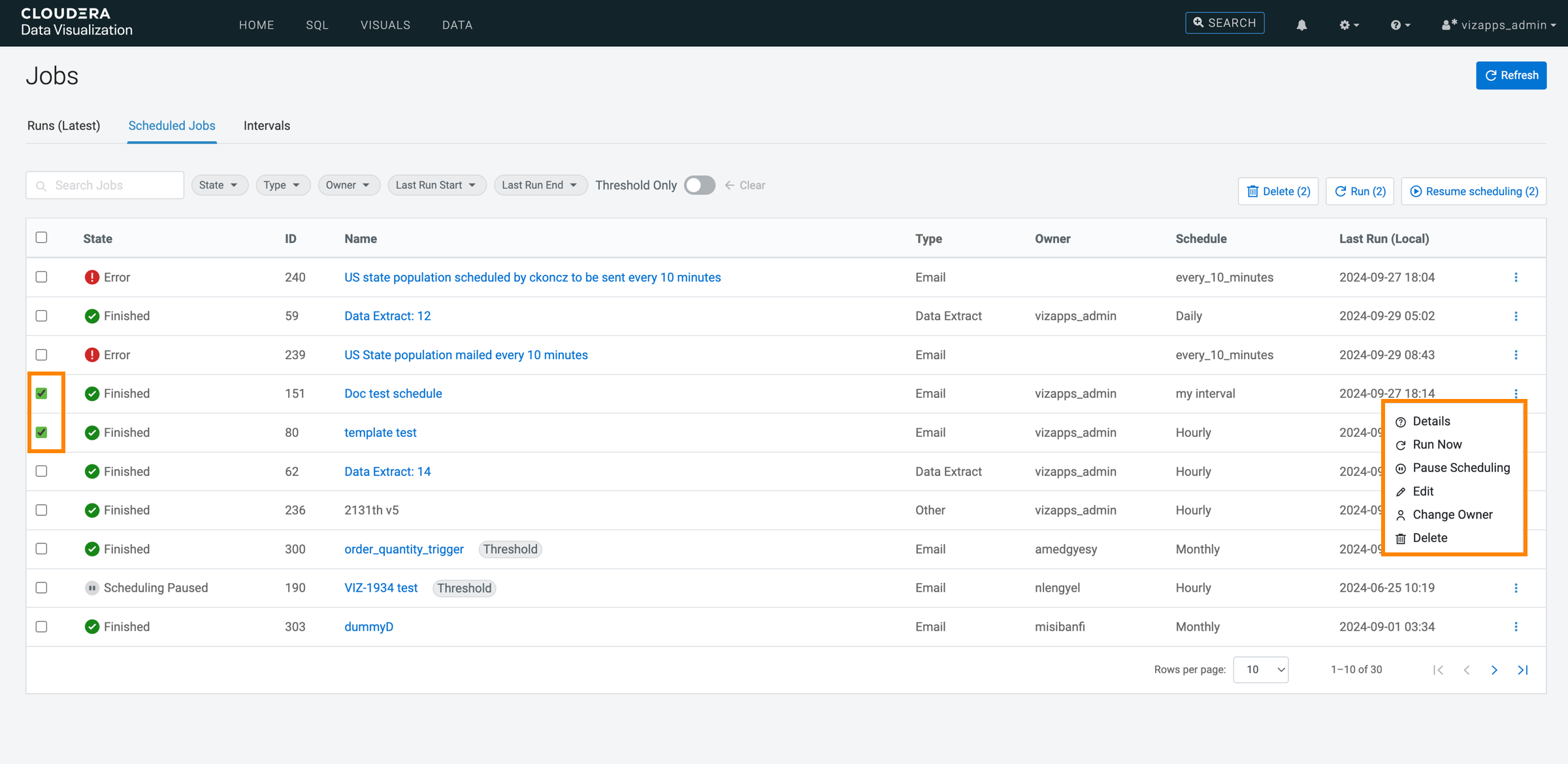Viewport: 1568px width, 764px height.
Task: Enable the Threshold Only toggle
Action: click(x=699, y=185)
